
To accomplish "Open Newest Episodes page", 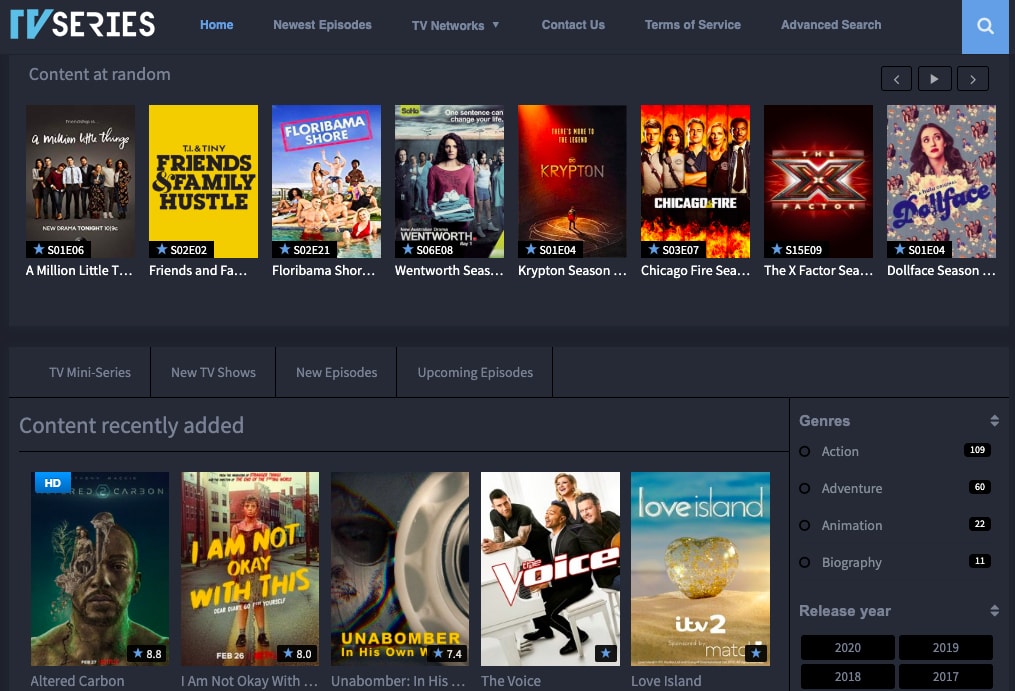I will 322,25.
